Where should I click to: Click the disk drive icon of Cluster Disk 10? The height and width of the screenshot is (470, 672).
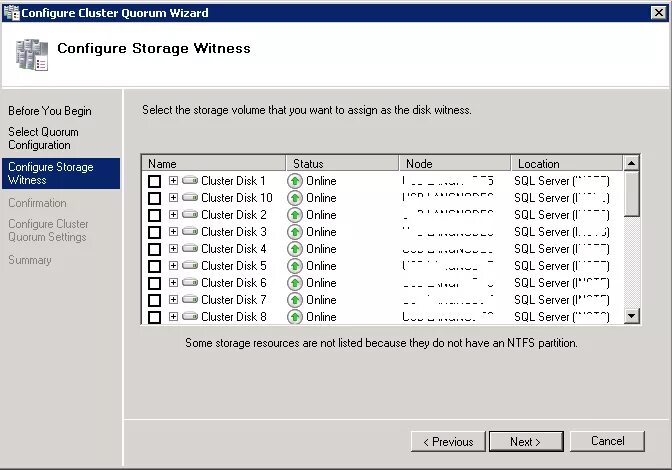click(190, 198)
